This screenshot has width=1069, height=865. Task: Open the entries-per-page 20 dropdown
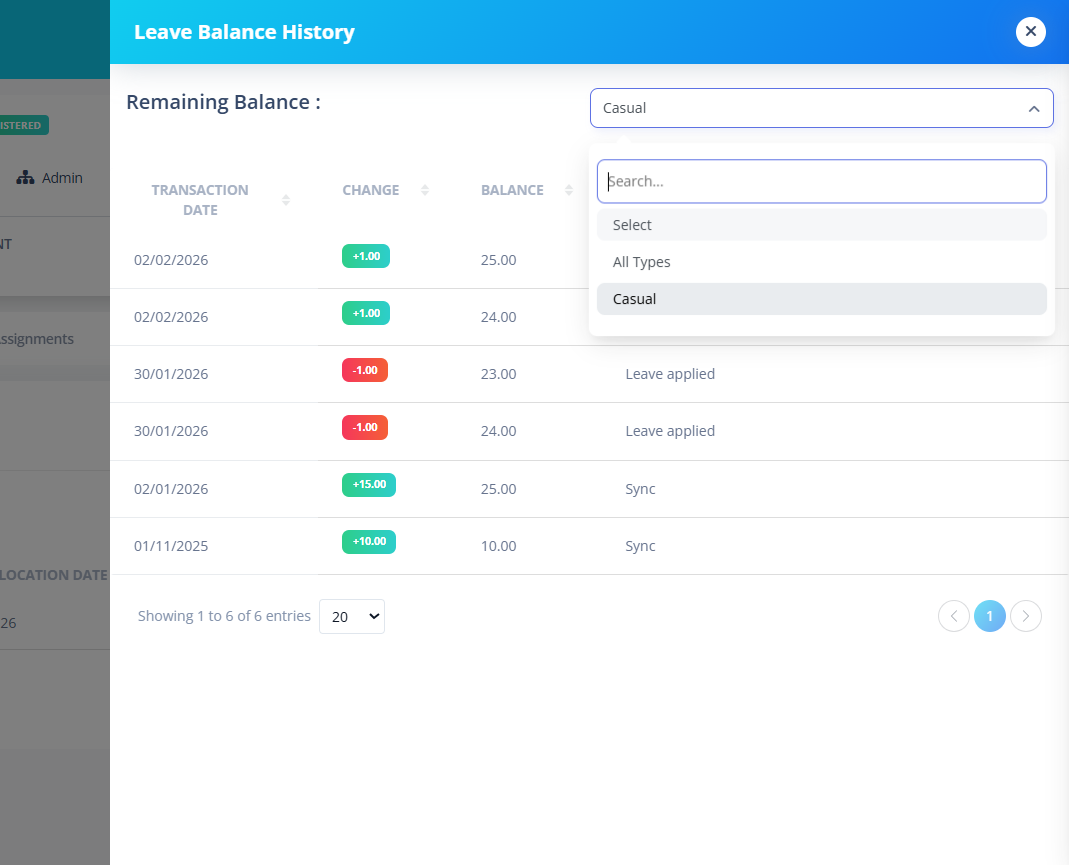pyautogui.click(x=352, y=616)
